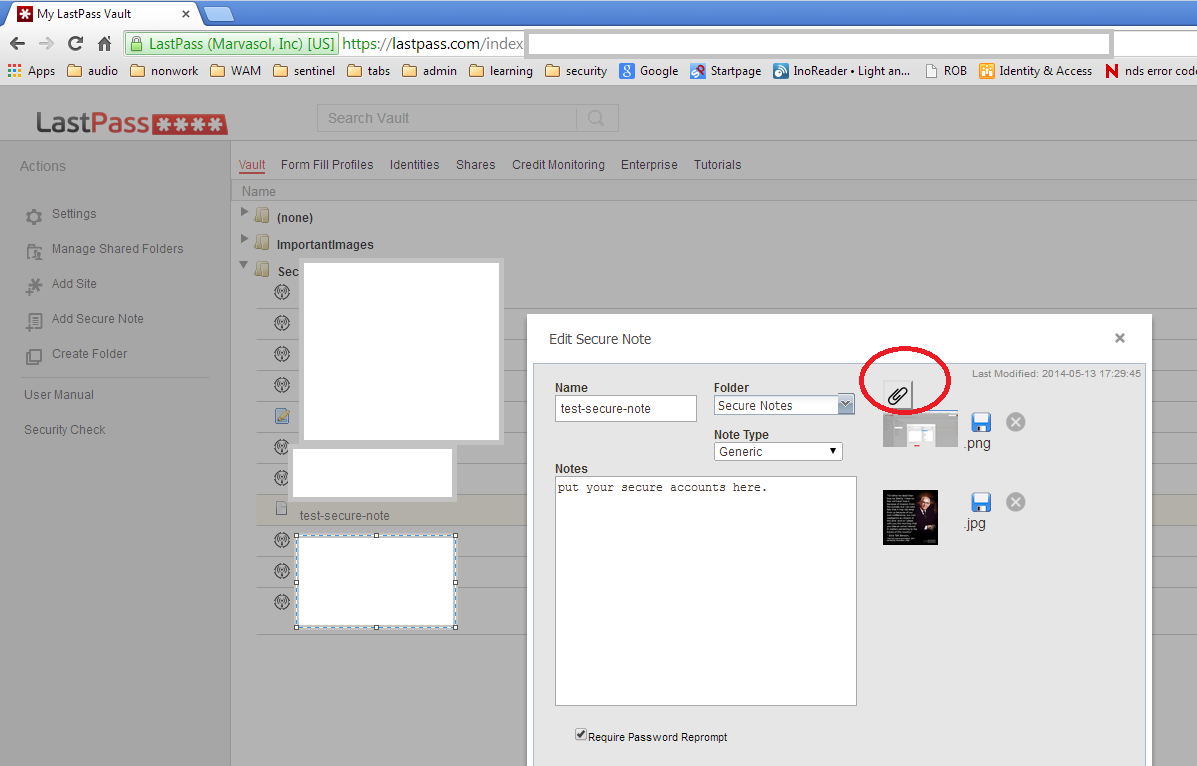
Task: Click the LastPass logo
Action: point(132,123)
